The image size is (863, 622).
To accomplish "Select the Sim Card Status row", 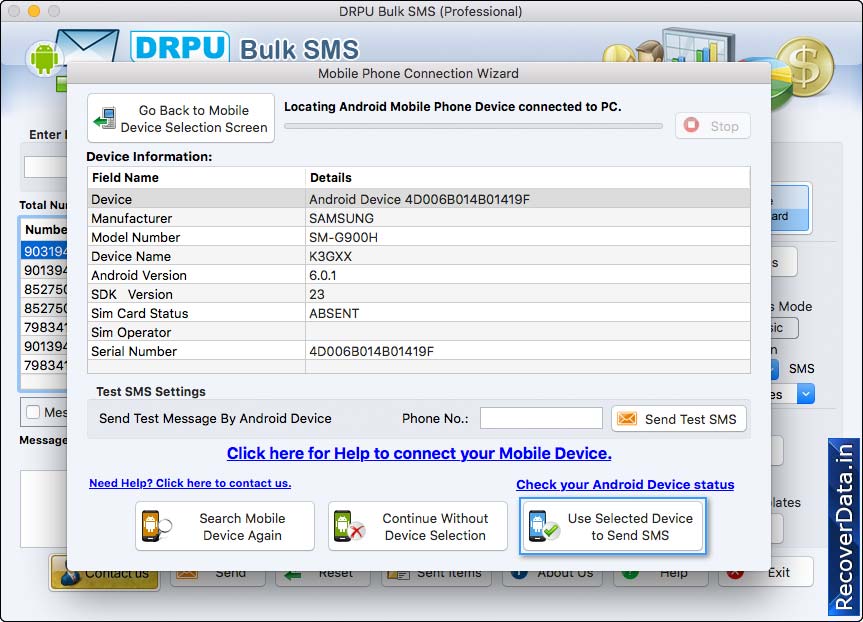I will coord(418,313).
